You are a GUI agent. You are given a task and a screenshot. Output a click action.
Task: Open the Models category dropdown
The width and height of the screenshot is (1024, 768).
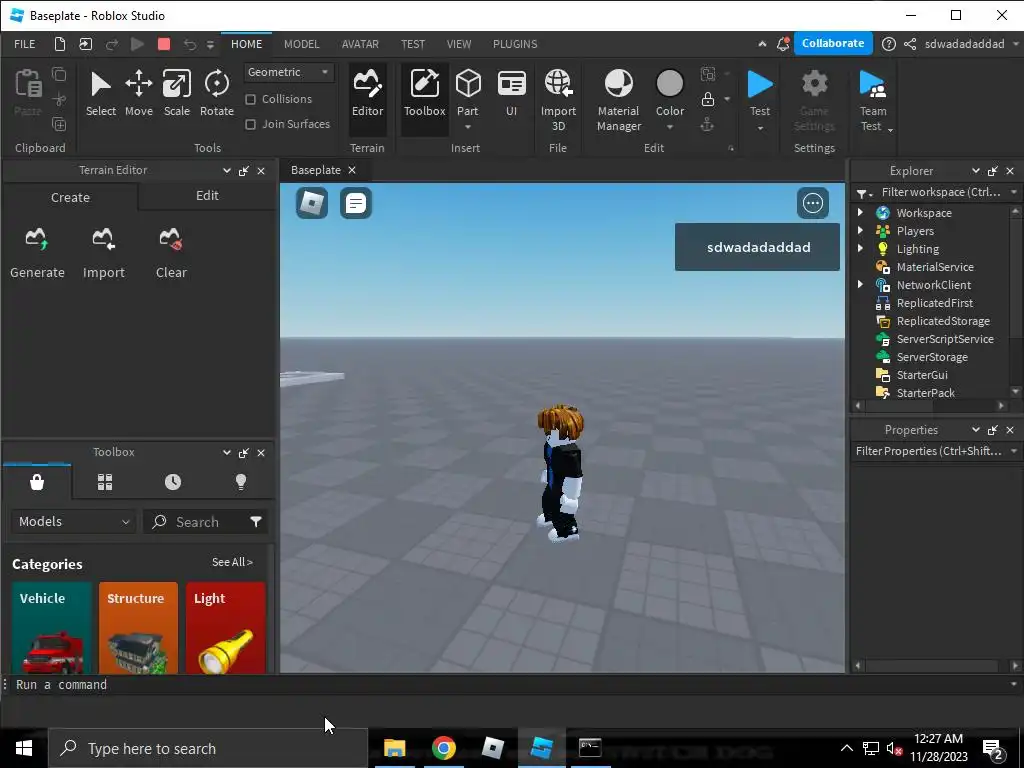(74, 521)
